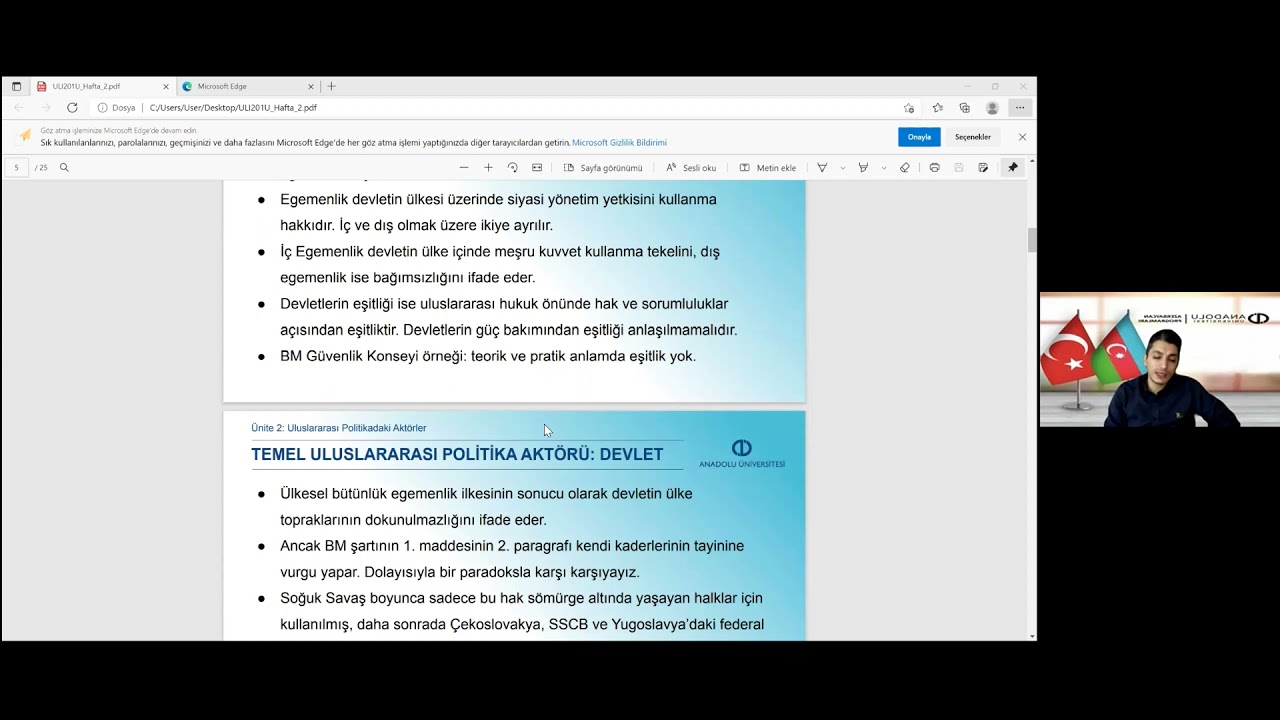
Task: Open Edge settings and more menu
Action: [x=1020, y=108]
